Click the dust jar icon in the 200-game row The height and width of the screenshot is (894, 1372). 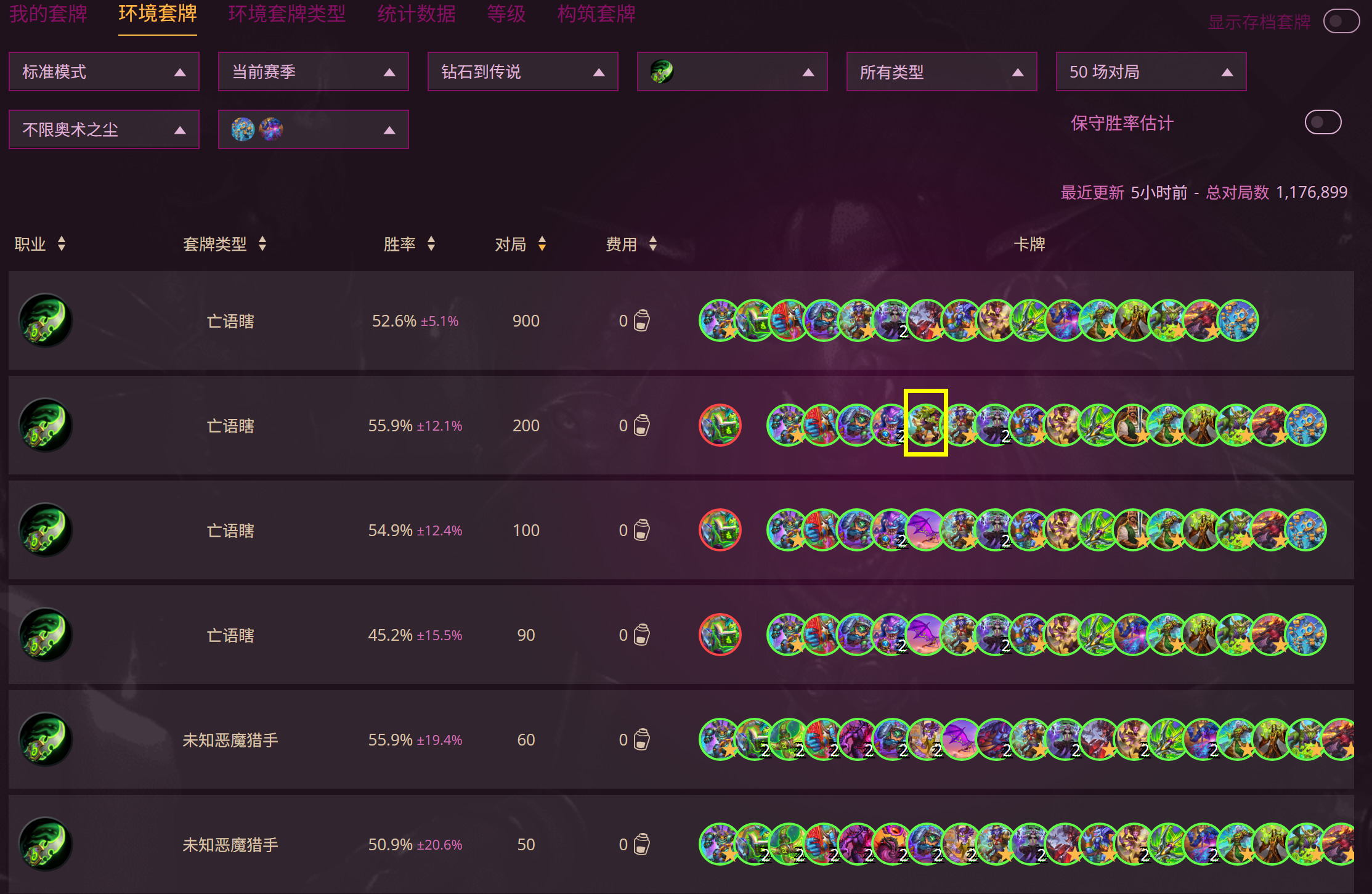[x=641, y=425]
